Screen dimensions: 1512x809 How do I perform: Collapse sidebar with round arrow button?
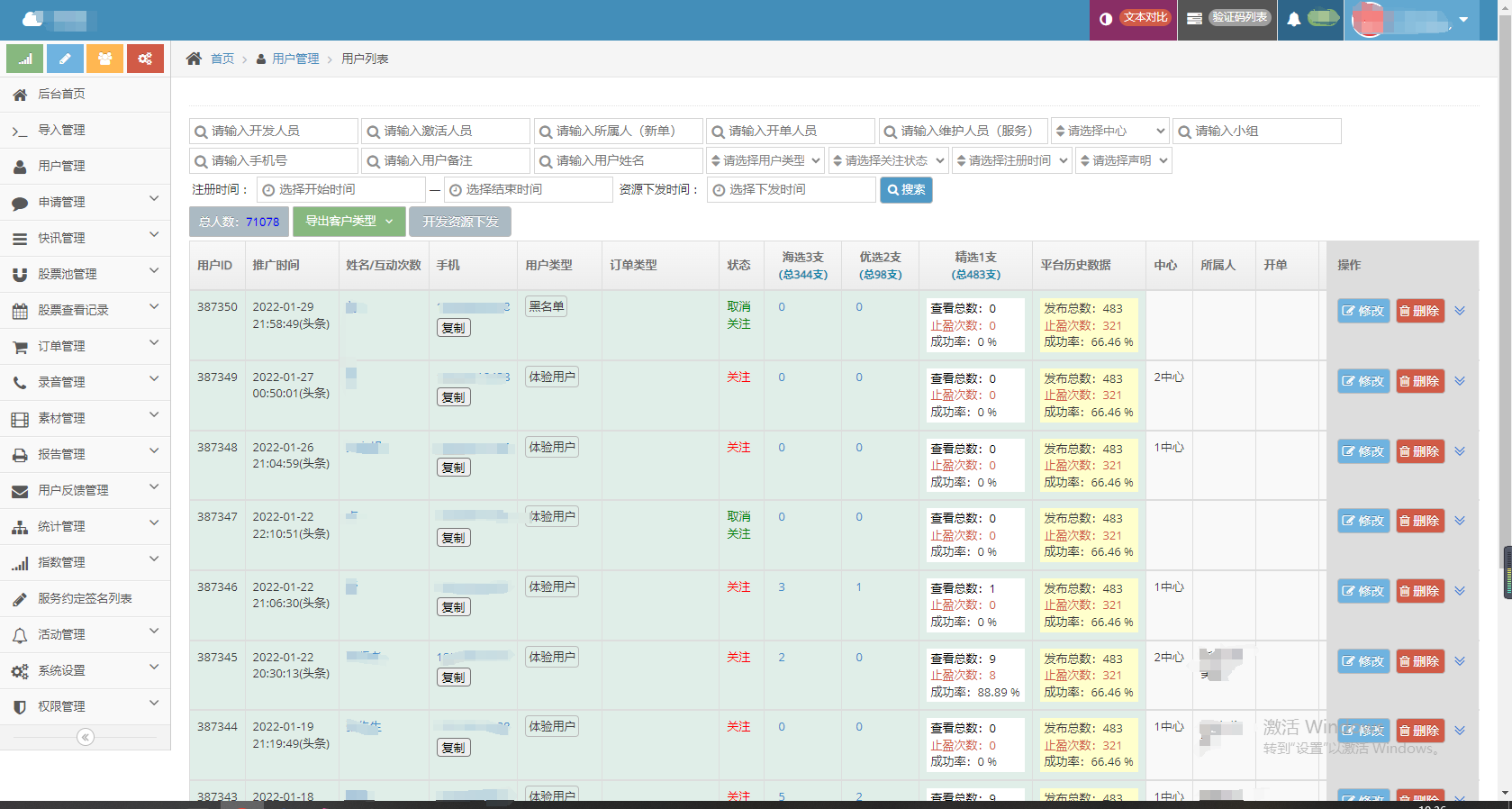tap(85, 737)
